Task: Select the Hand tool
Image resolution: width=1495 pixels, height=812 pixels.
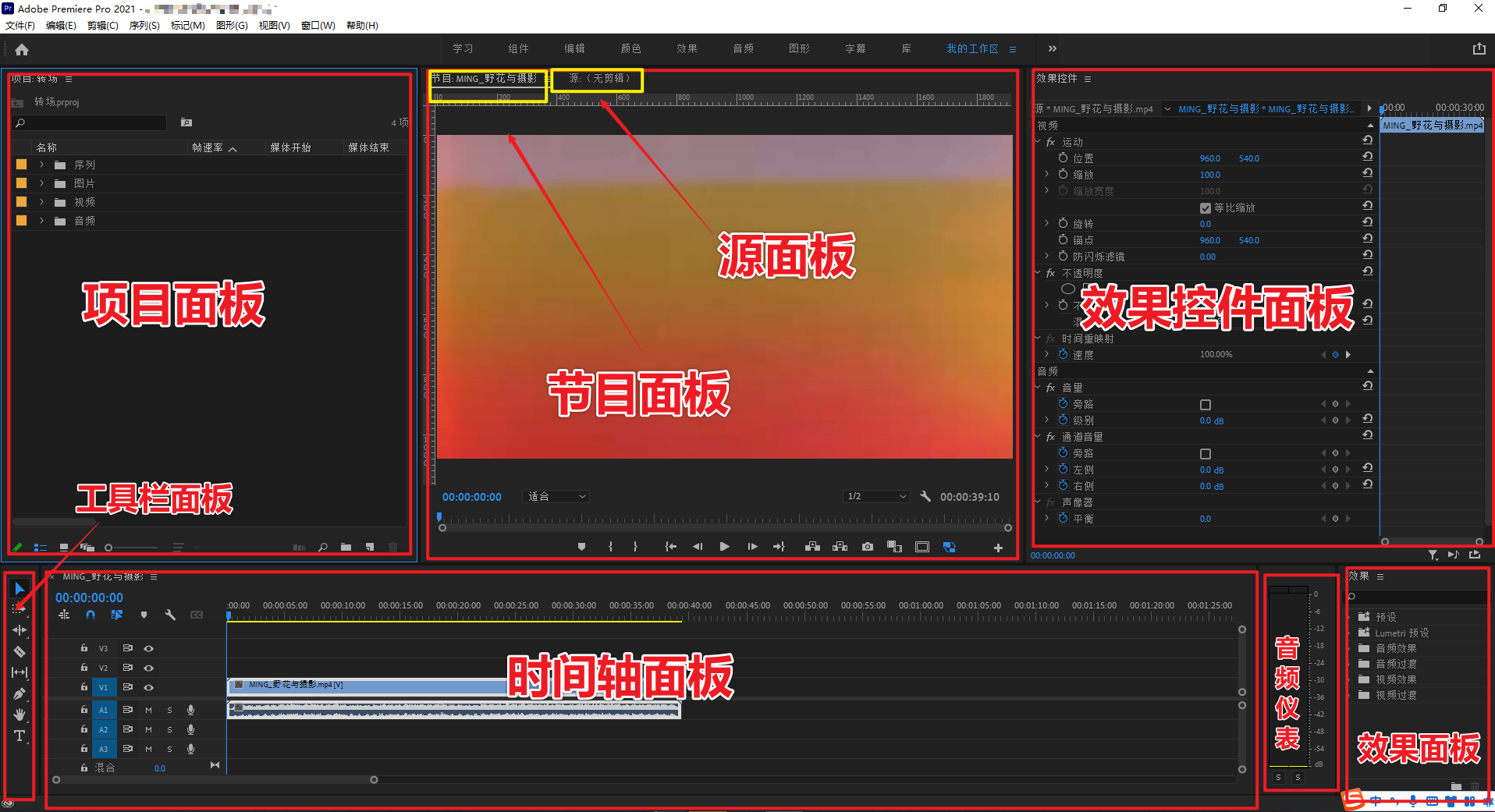Action: pos(20,714)
